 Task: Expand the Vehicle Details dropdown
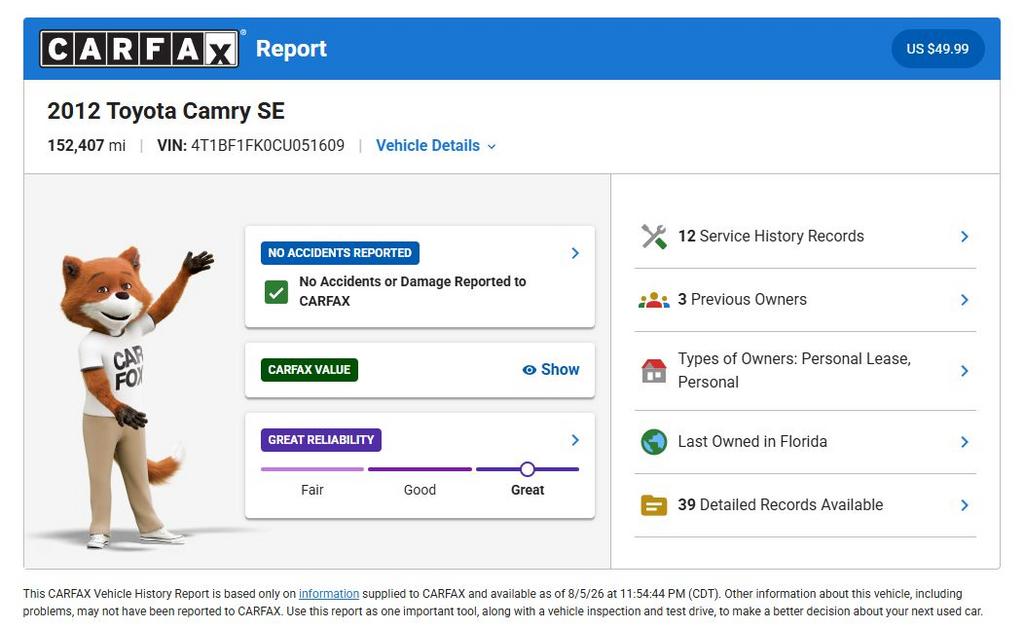coord(436,146)
